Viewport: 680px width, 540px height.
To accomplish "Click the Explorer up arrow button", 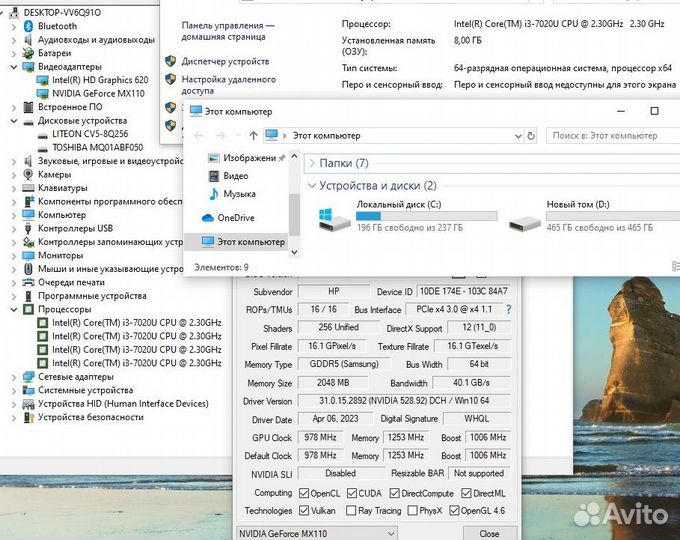I will pyautogui.click(x=254, y=136).
